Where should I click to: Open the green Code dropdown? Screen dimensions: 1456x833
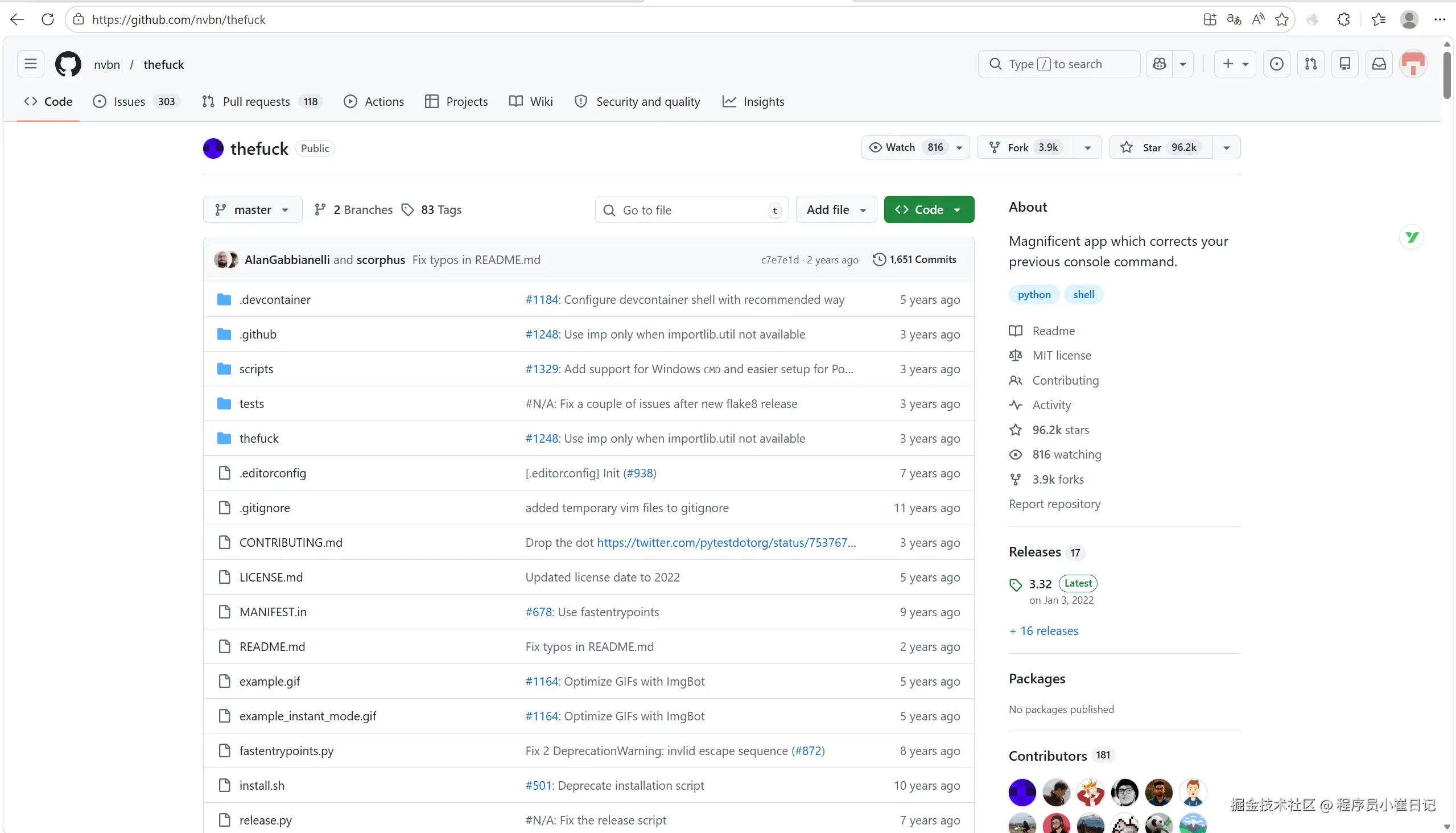pyautogui.click(x=929, y=210)
